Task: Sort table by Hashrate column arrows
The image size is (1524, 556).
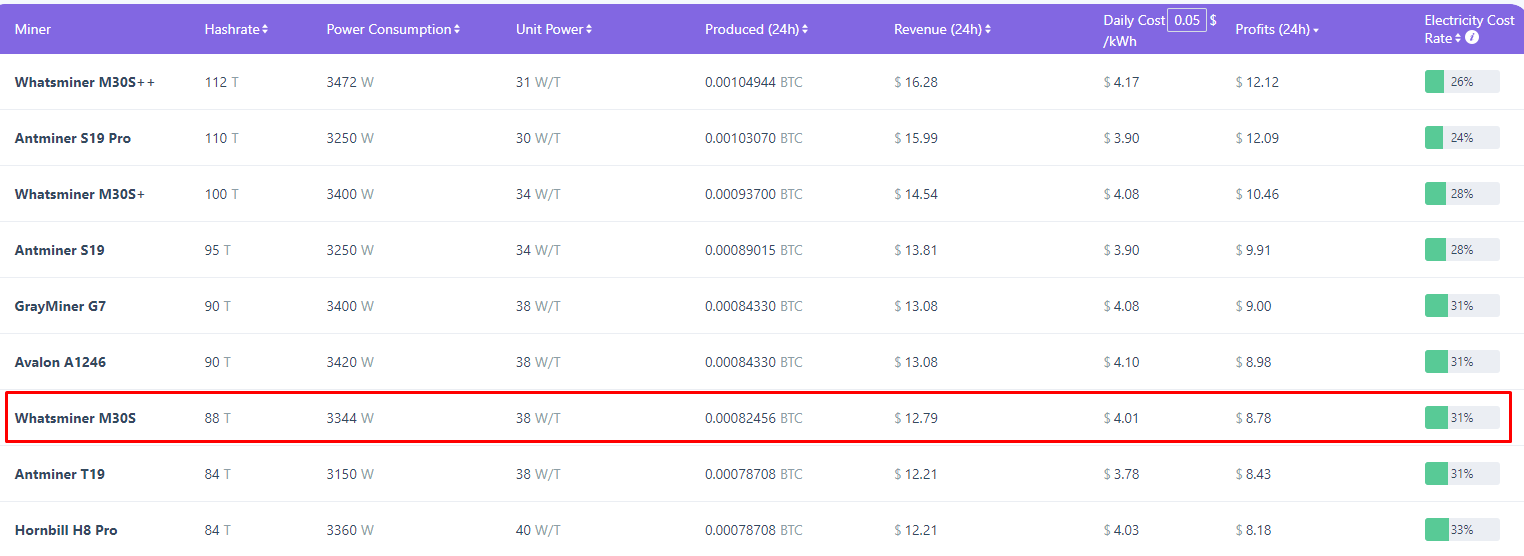Action: [x=265, y=30]
